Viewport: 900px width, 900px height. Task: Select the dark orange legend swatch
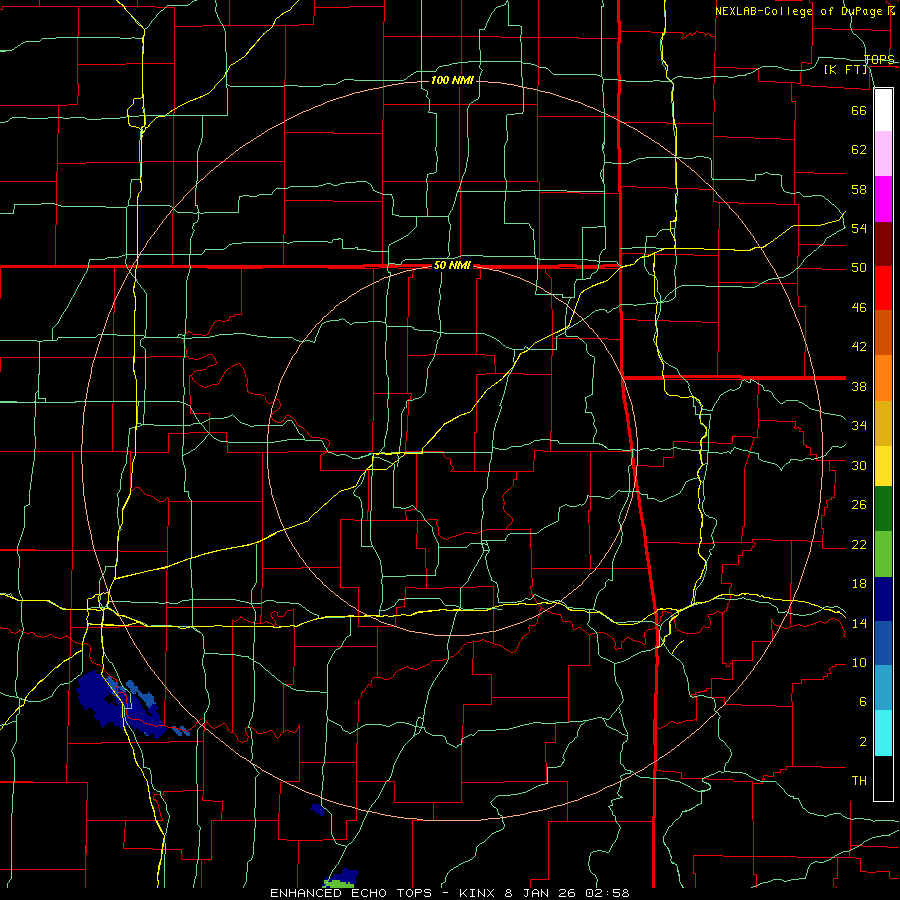[x=883, y=332]
